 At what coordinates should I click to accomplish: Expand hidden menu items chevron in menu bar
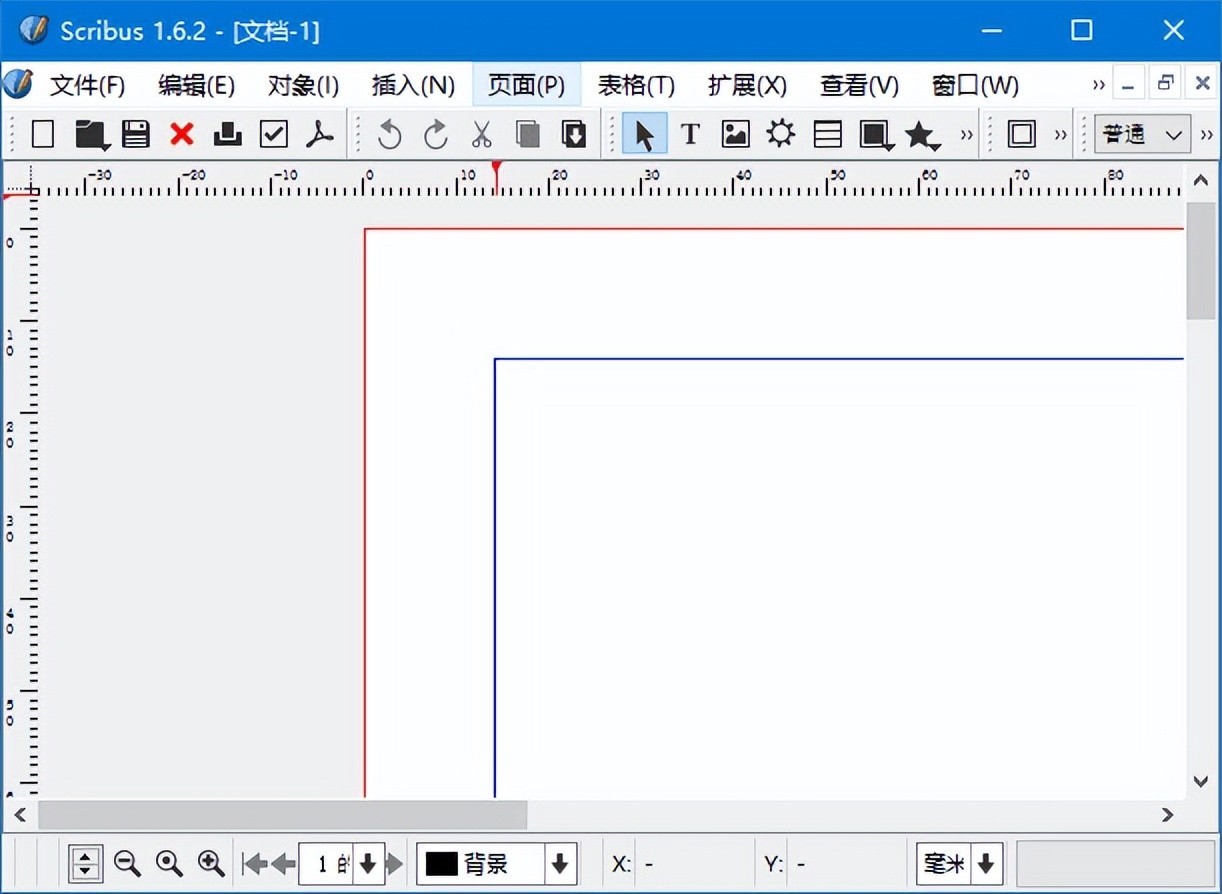pos(1098,86)
